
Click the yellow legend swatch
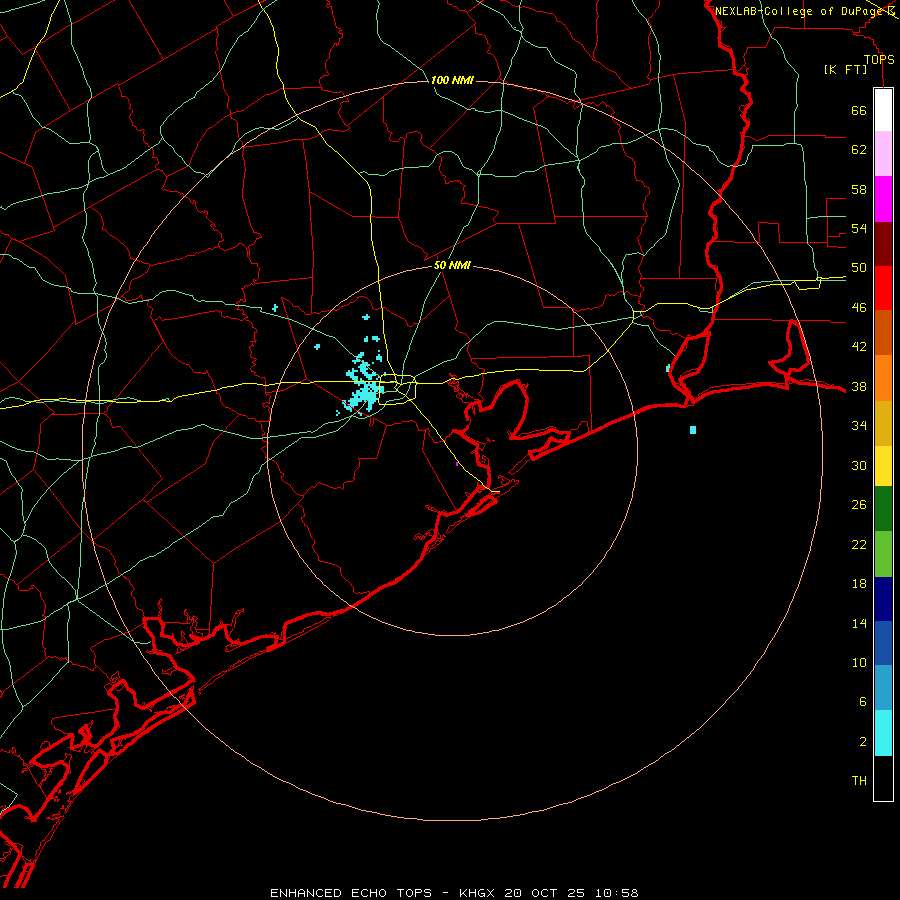click(883, 466)
